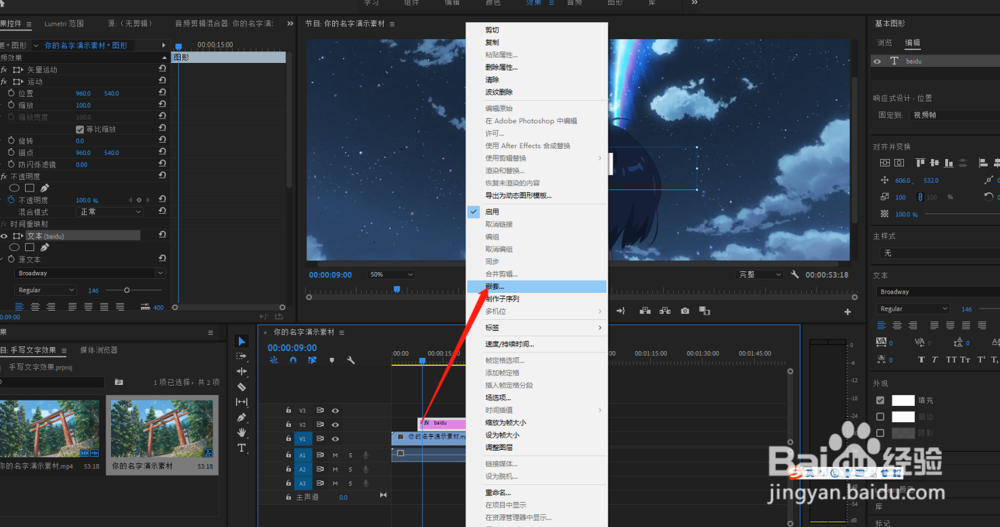Toggle V2 track output eye
The image size is (1000, 527).
tap(335, 424)
